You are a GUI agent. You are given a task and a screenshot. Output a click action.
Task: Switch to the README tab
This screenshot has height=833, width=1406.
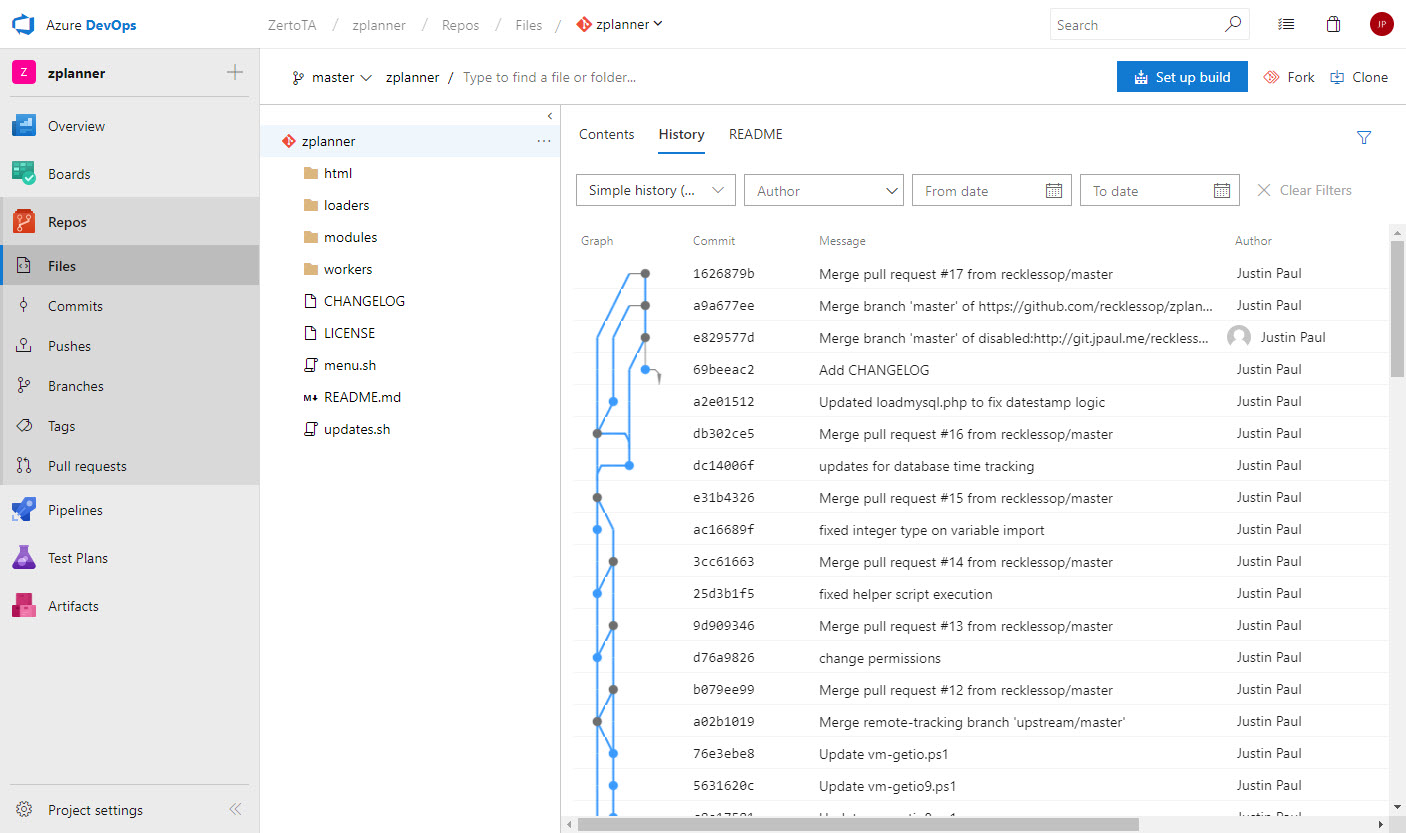point(756,134)
